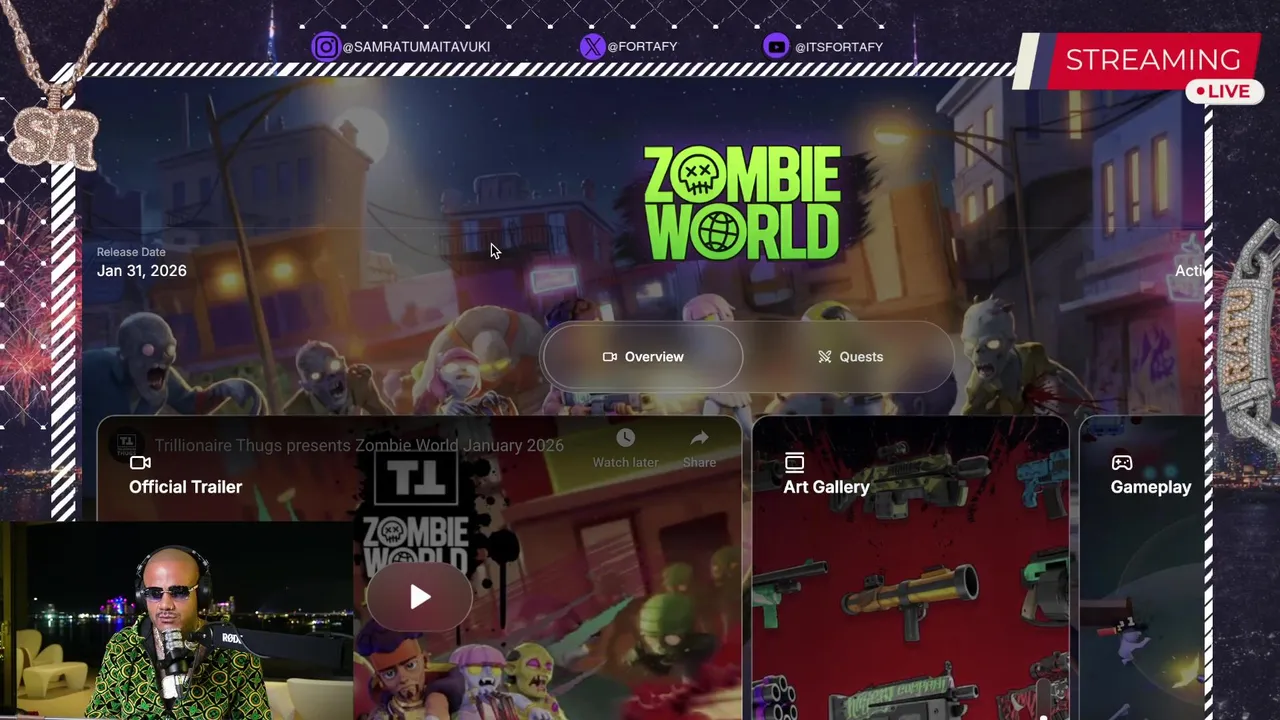
Task: Play the official trailer video
Action: 419,597
